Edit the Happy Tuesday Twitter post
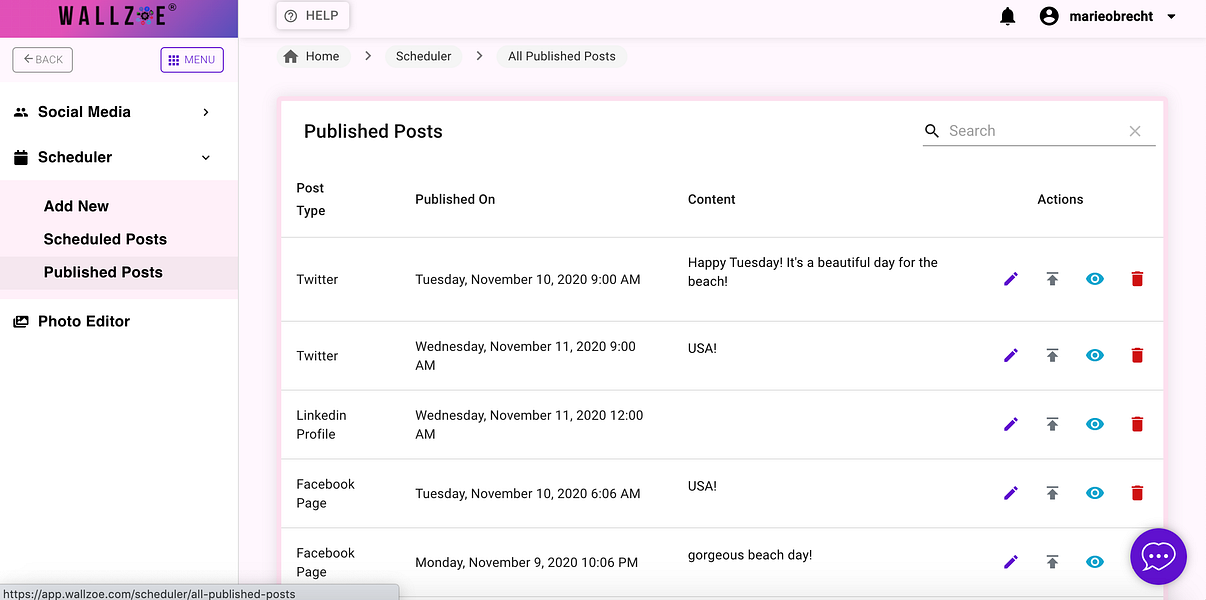The image size is (1206, 600). point(1011,279)
